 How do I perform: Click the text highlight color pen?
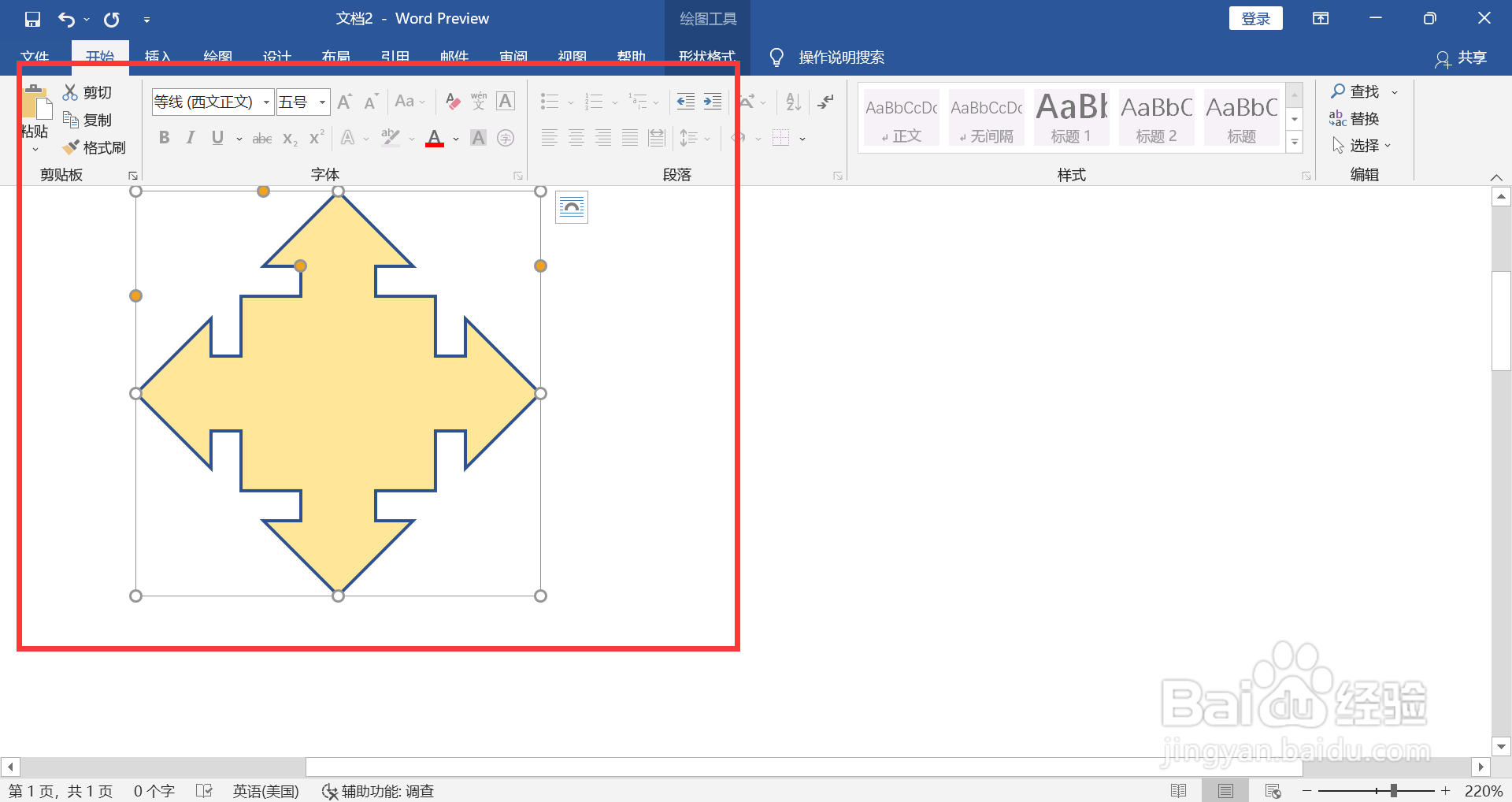(391, 138)
